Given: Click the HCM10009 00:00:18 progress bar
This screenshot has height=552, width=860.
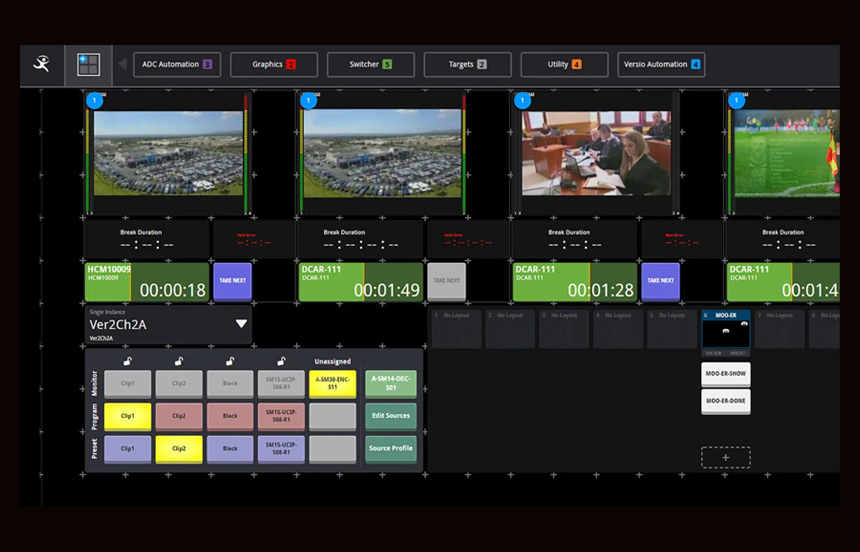Looking at the screenshot, I should coord(147,282).
